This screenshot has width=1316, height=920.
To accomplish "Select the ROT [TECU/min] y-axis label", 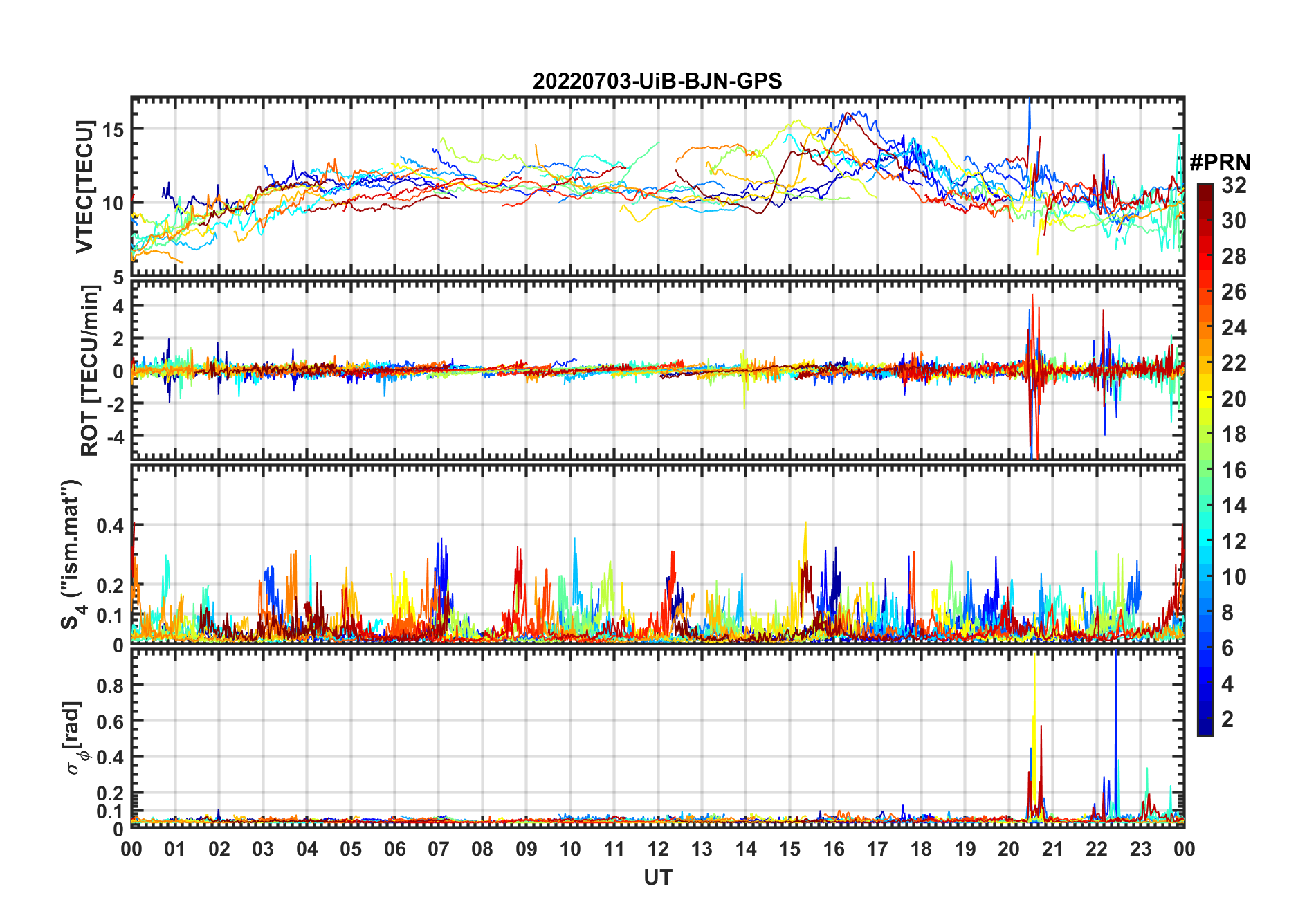I will (x=89, y=370).
